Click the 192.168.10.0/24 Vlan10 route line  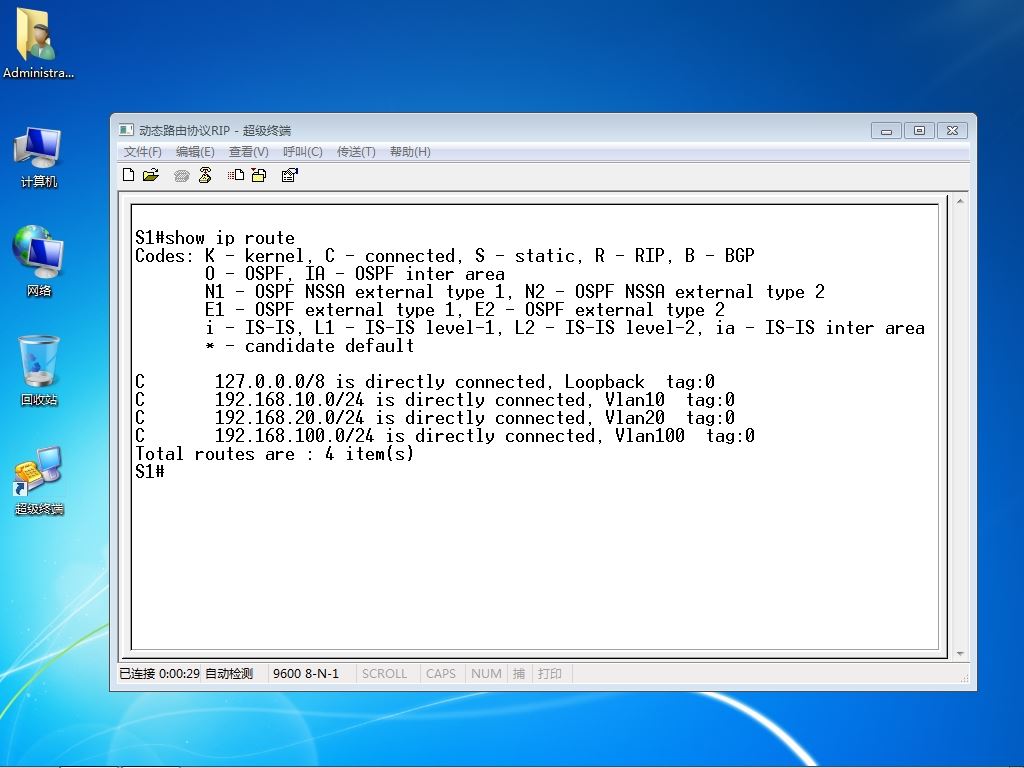pyautogui.click(x=435, y=400)
